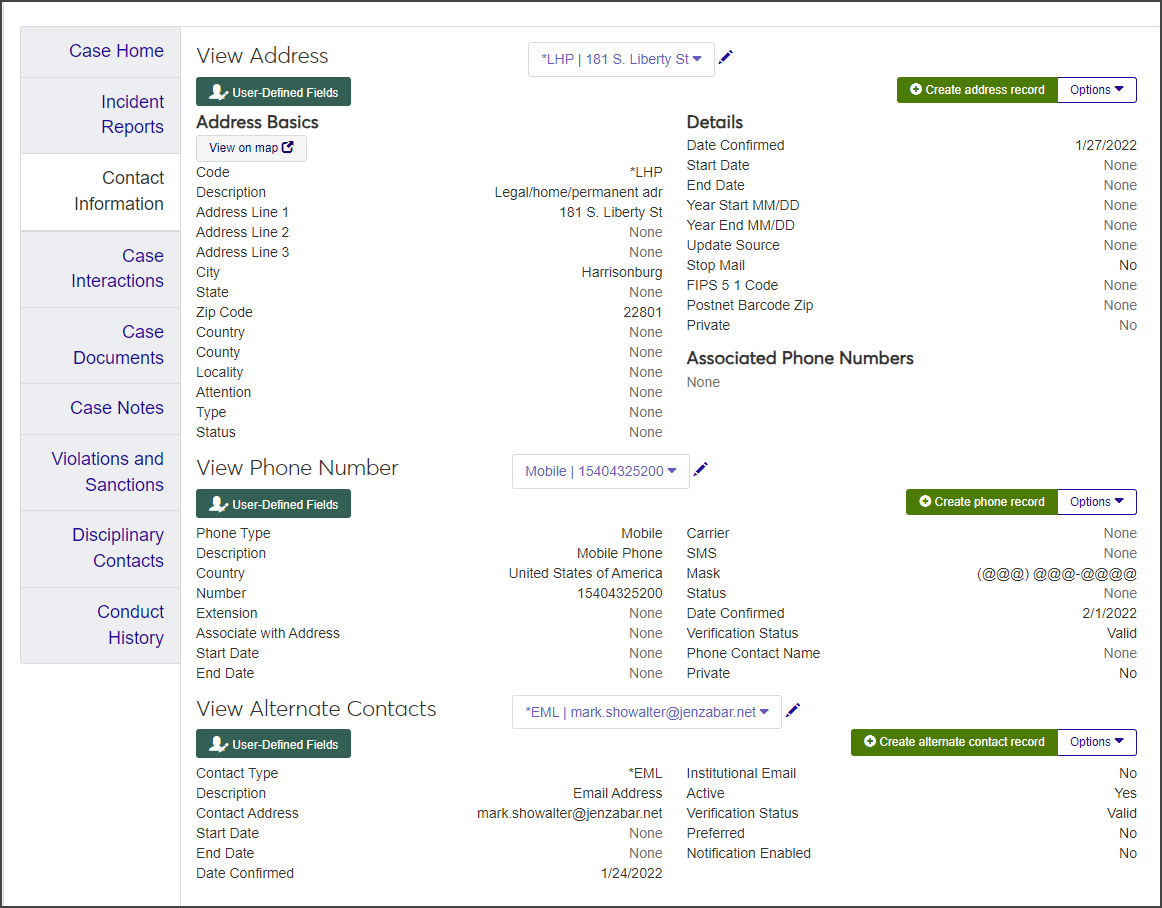Switch to Incident Reports tab
Image resolution: width=1162 pixels, height=908 pixels.
point(132,114)
